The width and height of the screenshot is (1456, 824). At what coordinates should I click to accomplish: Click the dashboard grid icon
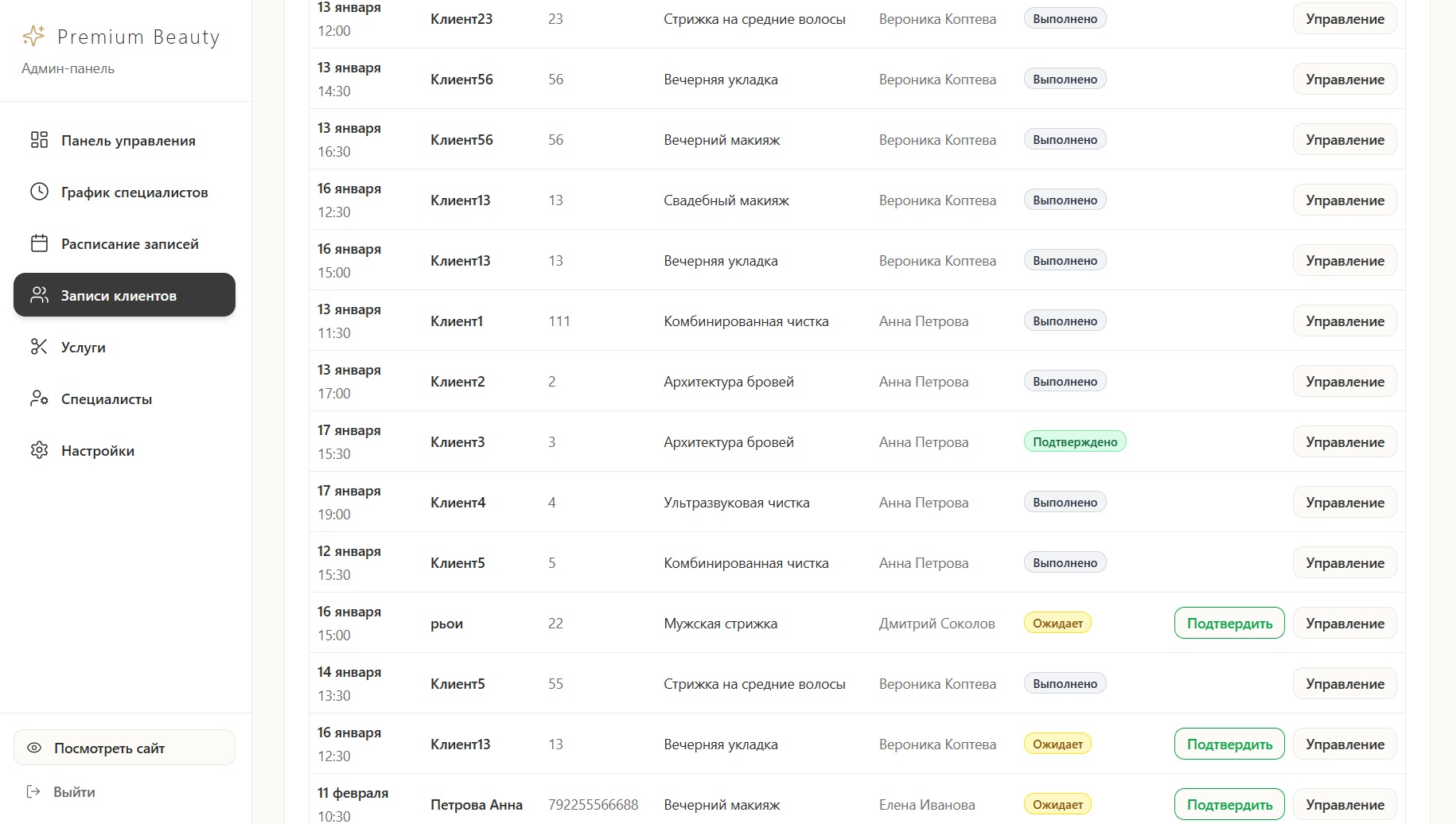(x=39, y=140)
